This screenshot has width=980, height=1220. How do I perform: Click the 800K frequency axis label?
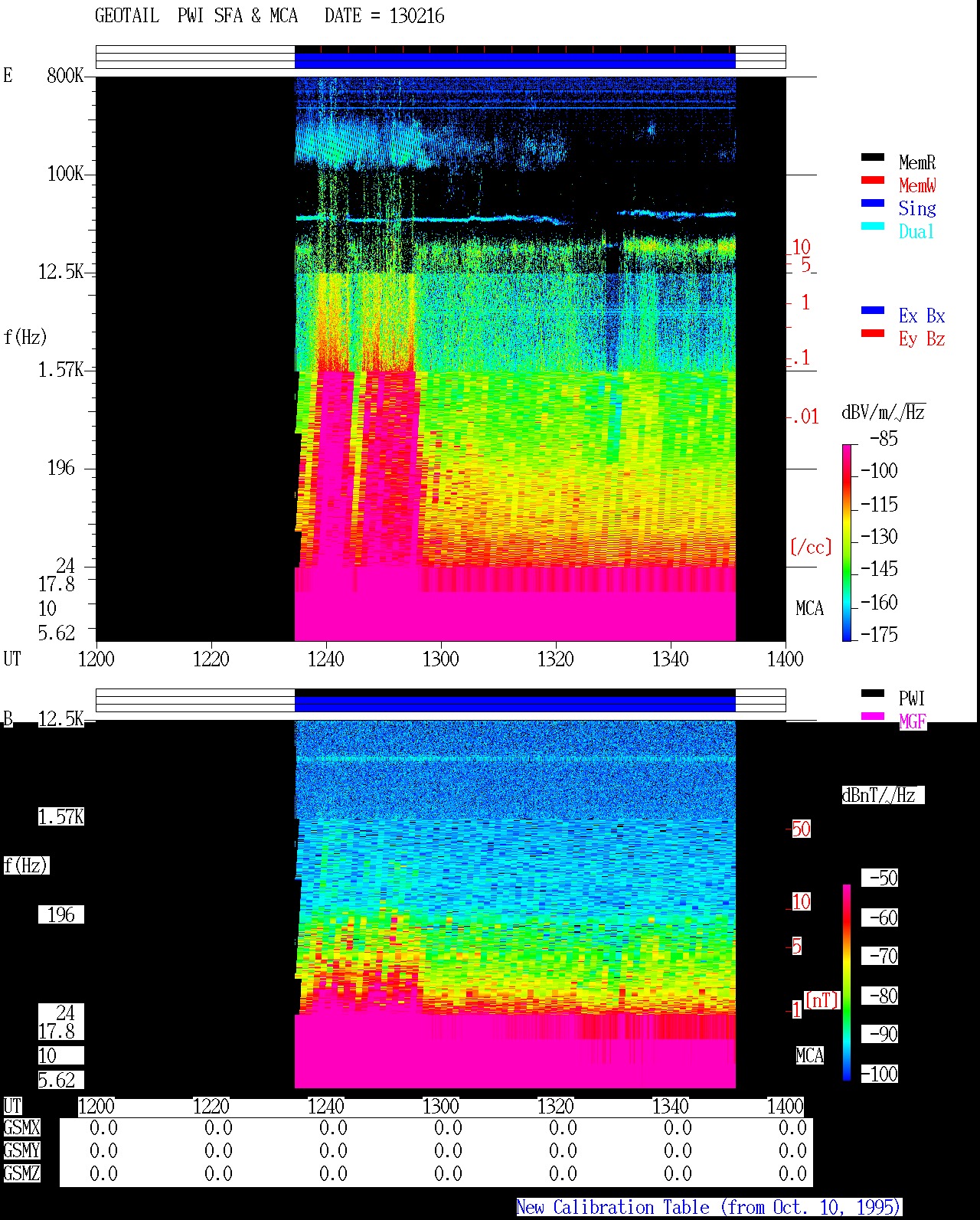65,75
